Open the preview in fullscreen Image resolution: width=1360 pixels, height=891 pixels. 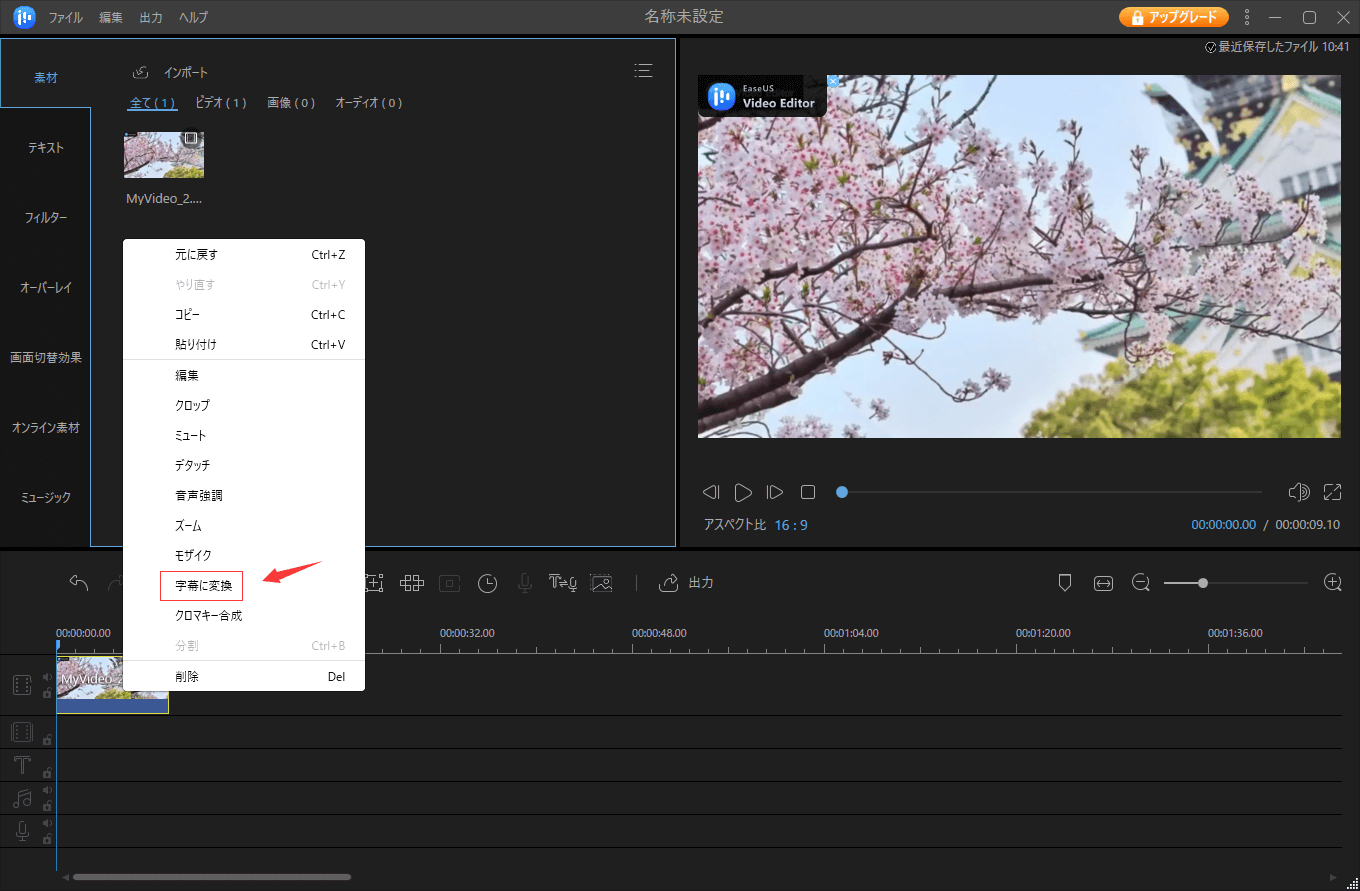[x=1332, y=492]
